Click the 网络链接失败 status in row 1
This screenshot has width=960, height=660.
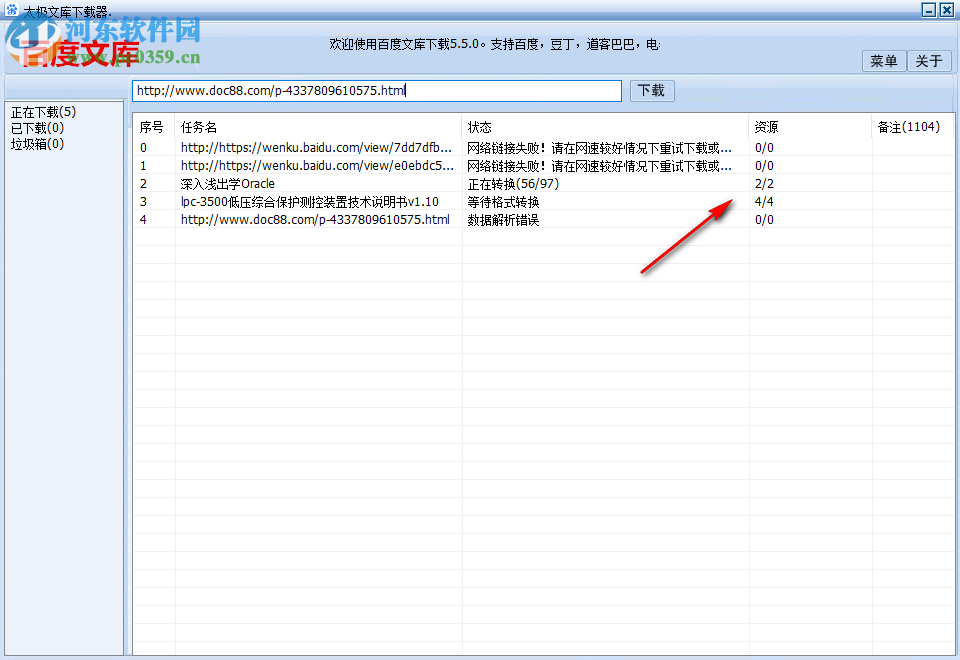[x=599, y=165]
